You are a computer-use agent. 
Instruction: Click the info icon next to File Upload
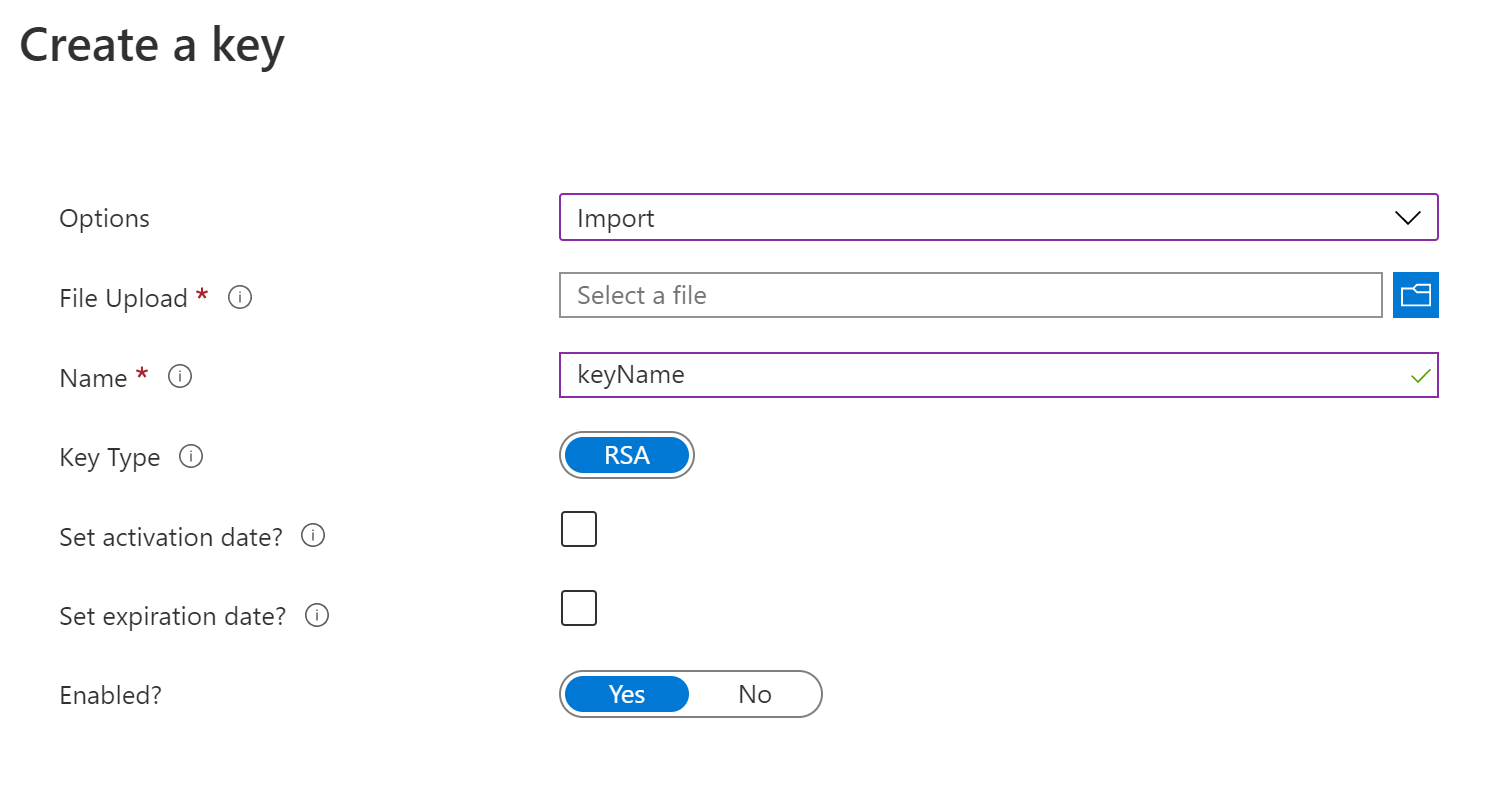point(240,297)
